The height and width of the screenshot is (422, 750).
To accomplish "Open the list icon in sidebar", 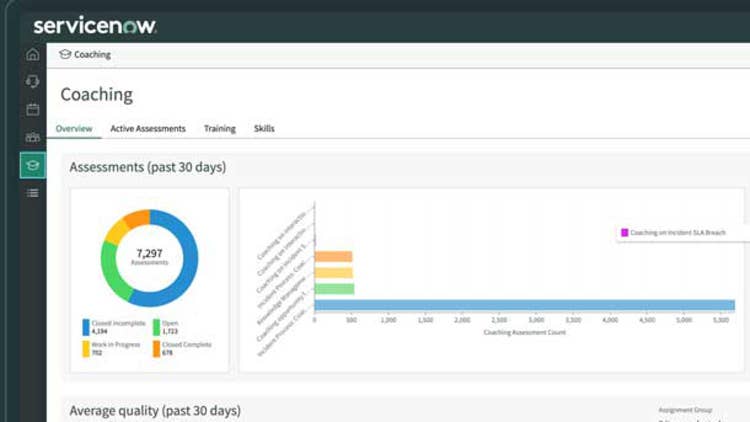I will (33, 192).
